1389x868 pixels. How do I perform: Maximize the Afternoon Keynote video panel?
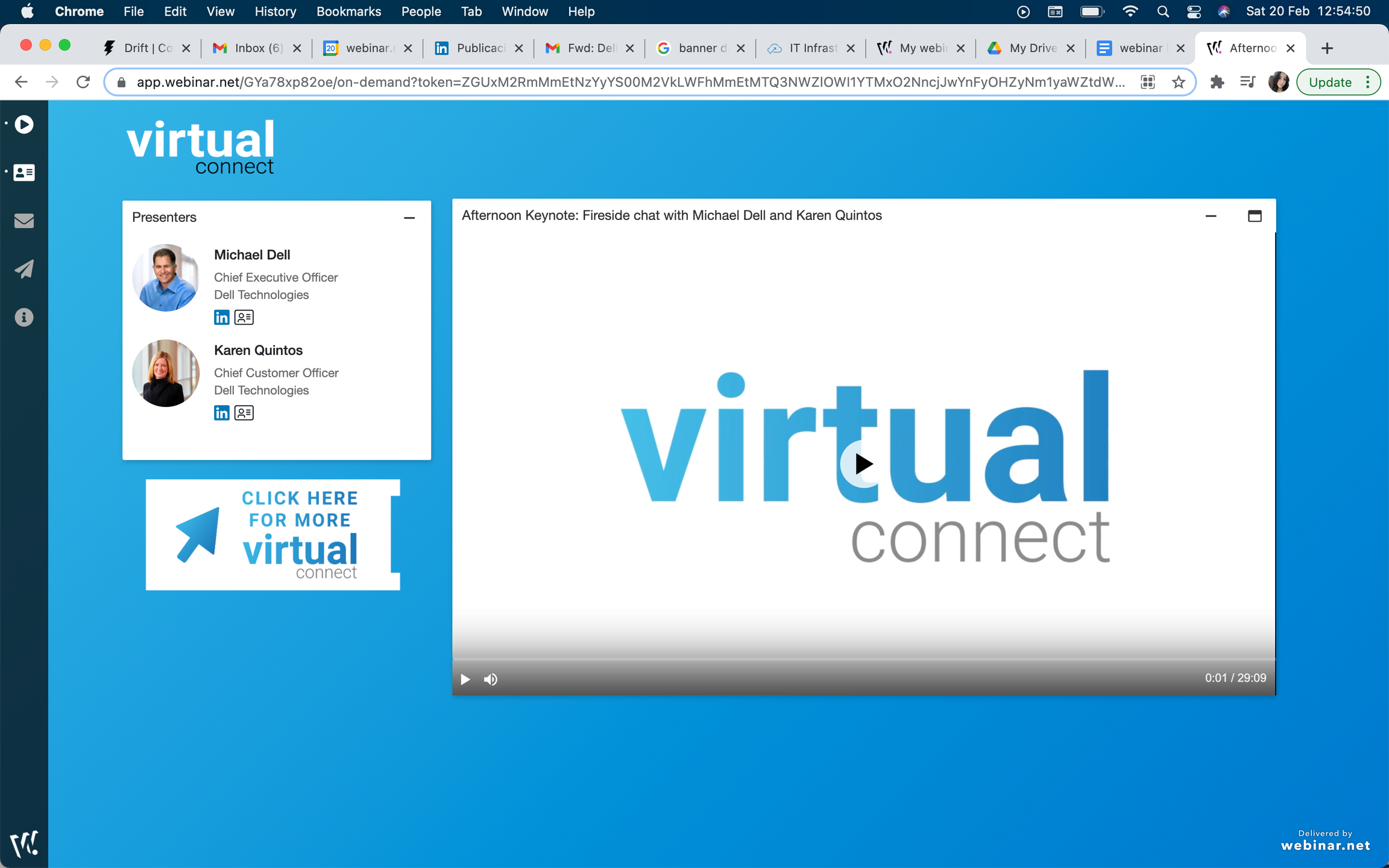point(1255,216)
